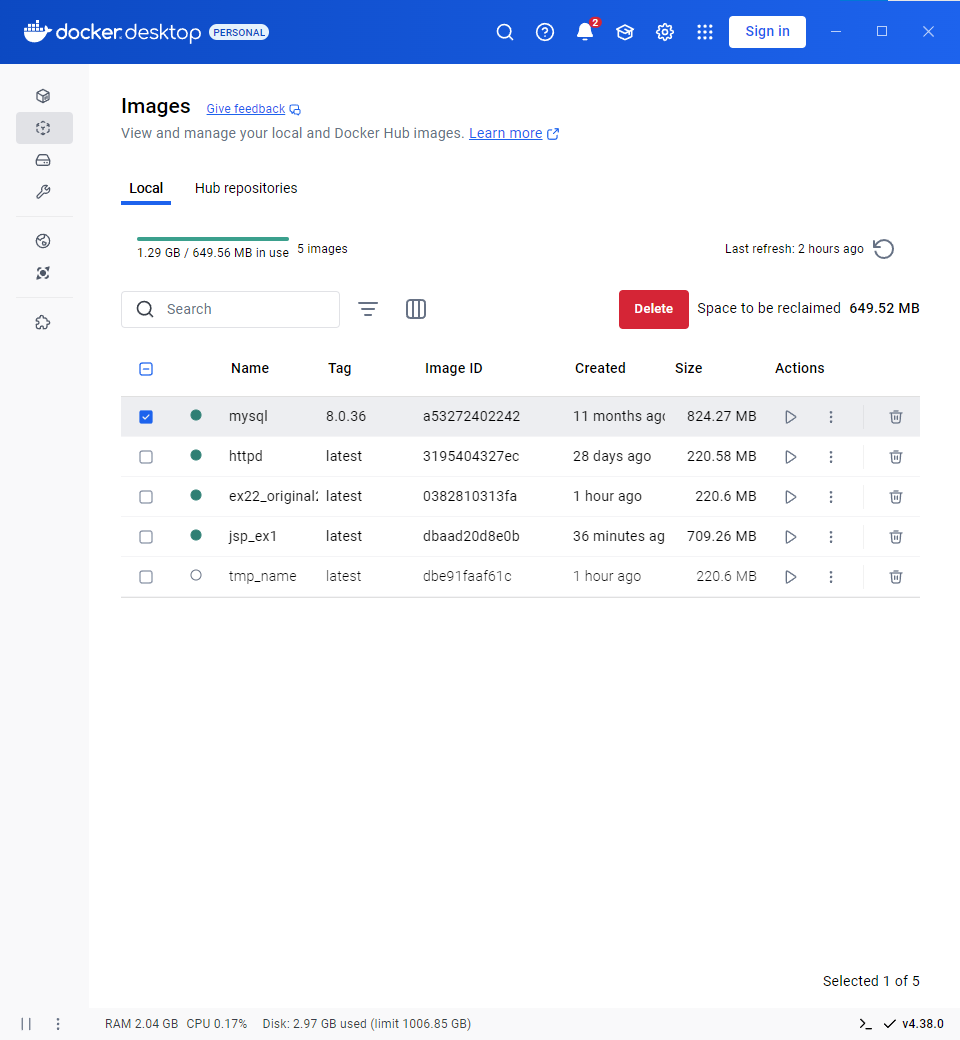Click the v4.38.0 version indicator
The image size is (960, 1040).
(x=922, y=1023)
